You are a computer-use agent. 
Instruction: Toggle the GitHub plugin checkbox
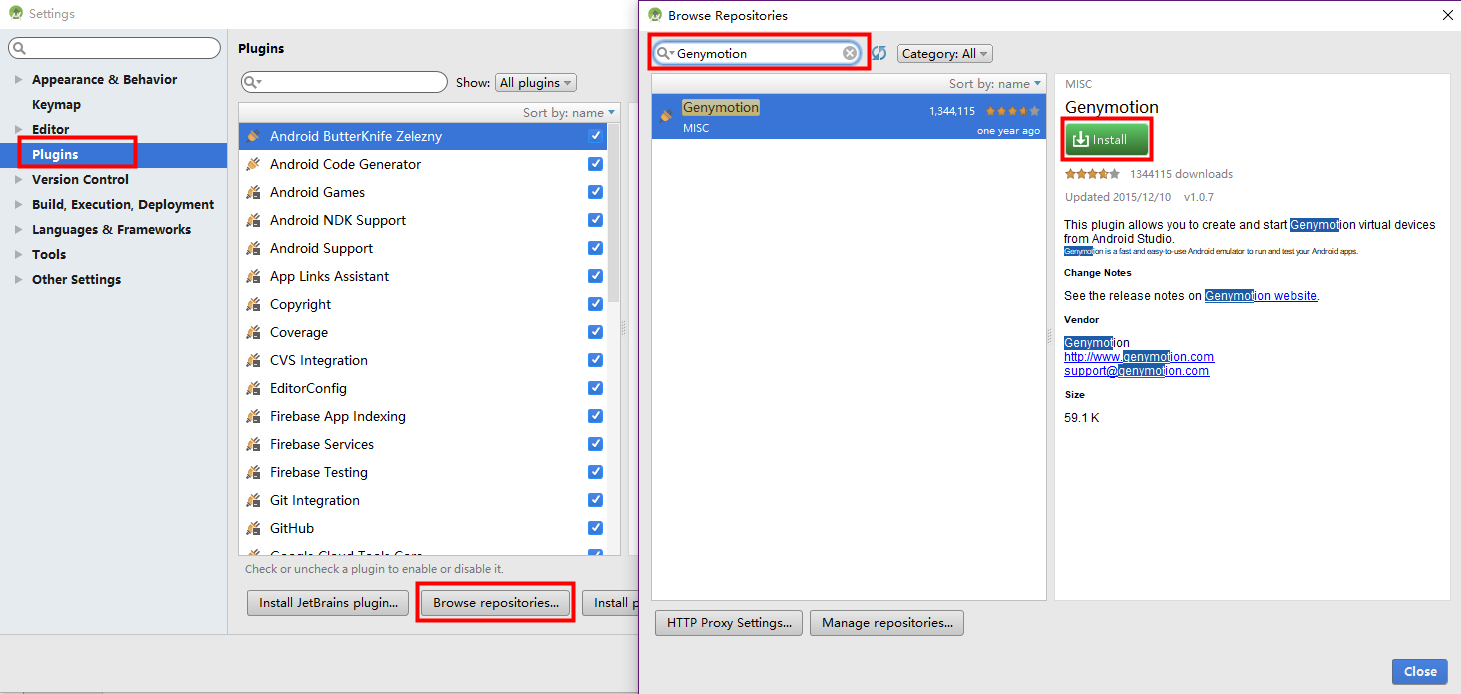coord(595,528)
